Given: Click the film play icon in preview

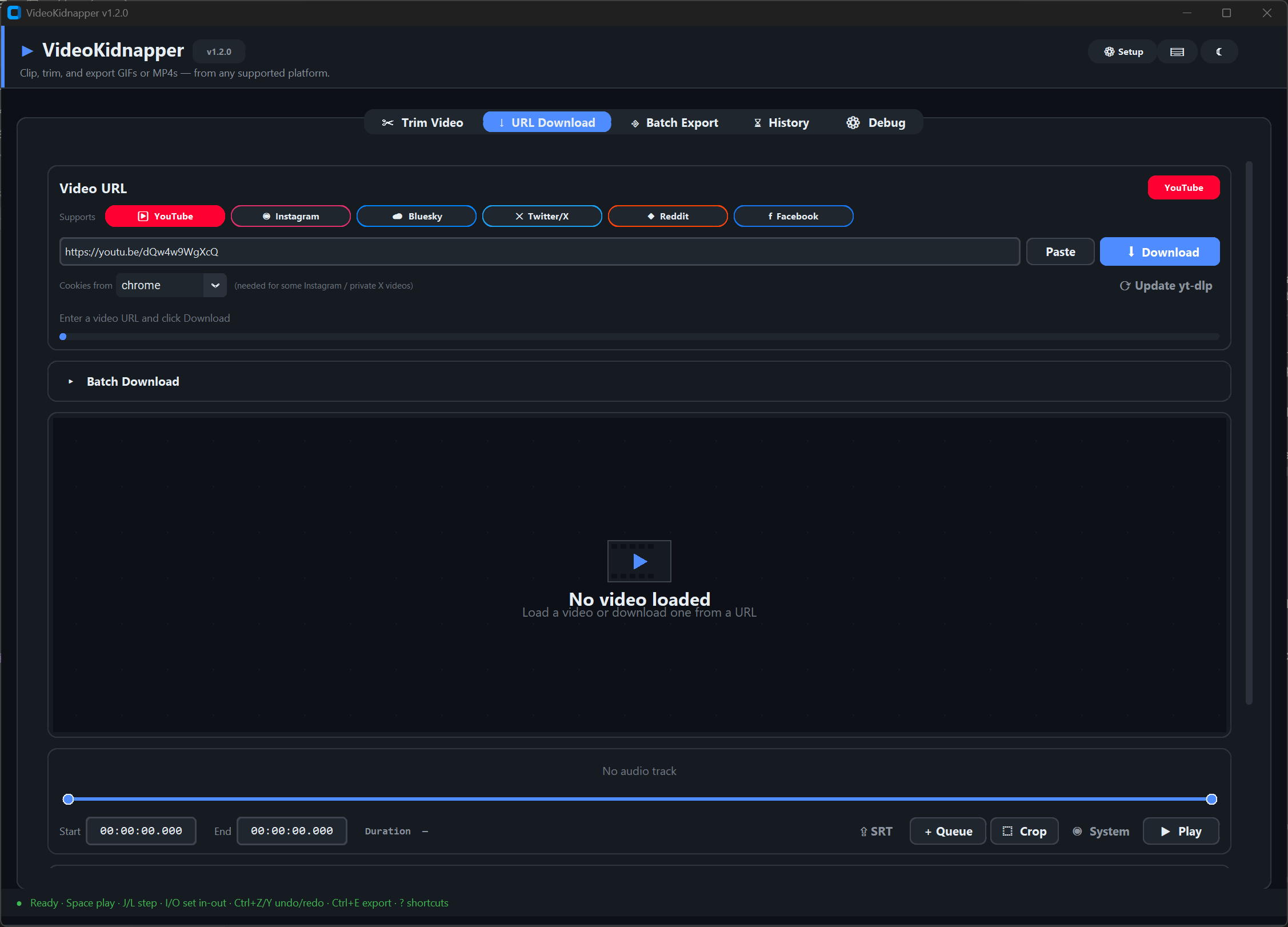Looking at the screenshot, I should coord(639,561).
